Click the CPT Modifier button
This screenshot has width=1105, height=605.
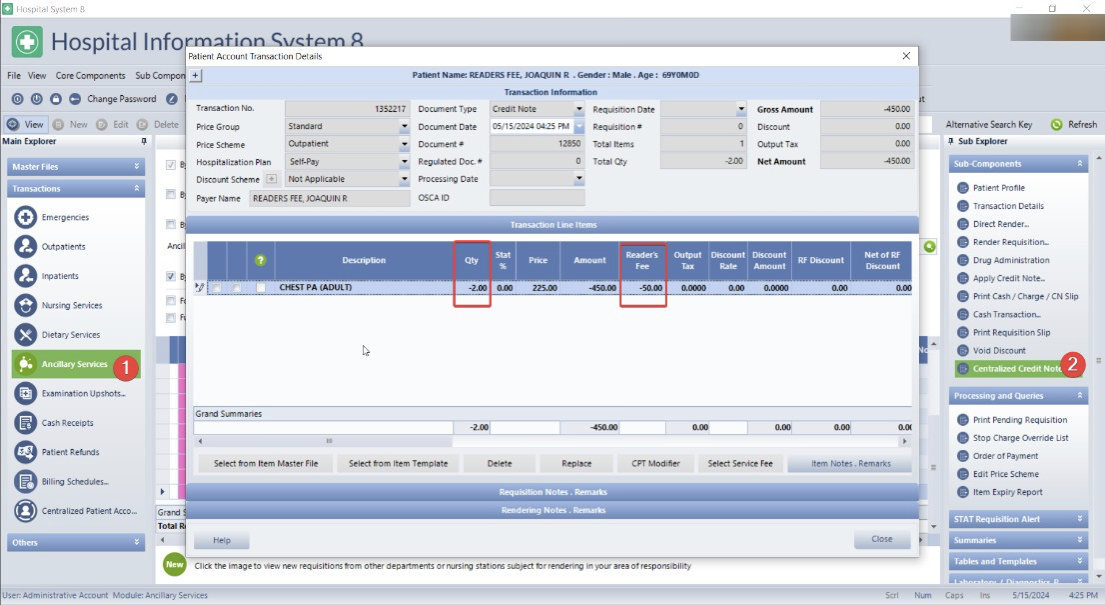655,464
